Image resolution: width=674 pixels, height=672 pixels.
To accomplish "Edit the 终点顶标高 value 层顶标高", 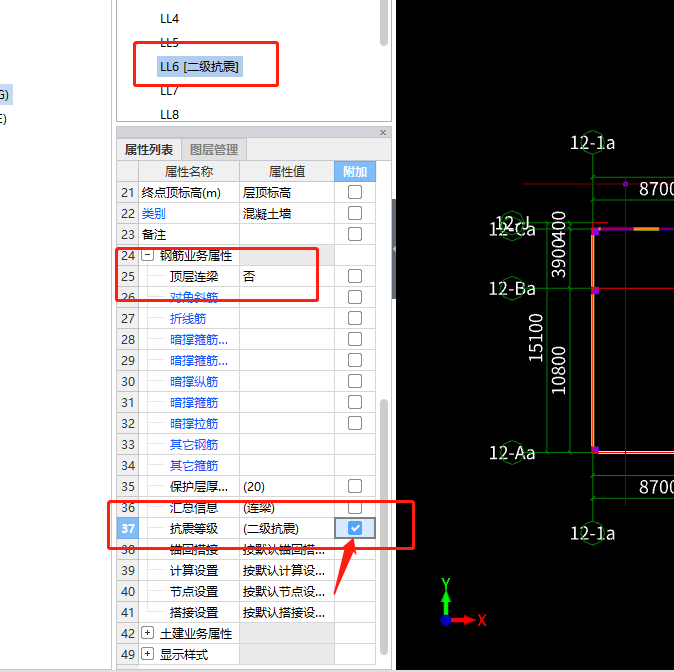I will click(287, 192).
